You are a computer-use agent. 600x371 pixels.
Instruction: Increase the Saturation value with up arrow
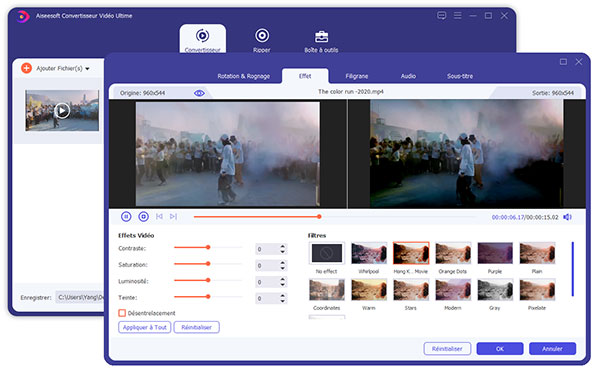click(x=282, y=263)
